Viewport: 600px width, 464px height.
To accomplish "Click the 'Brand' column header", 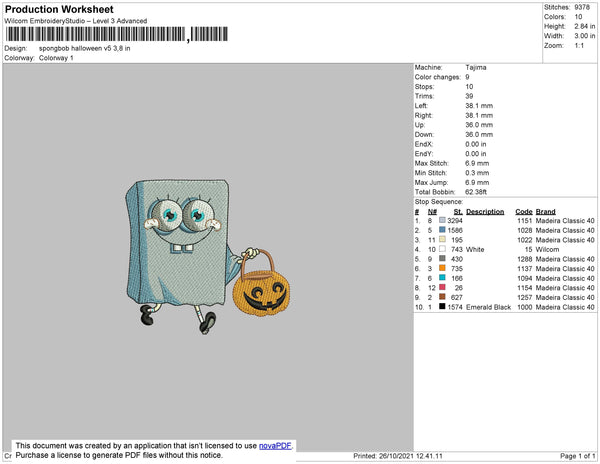I will [x=546, y=212].
